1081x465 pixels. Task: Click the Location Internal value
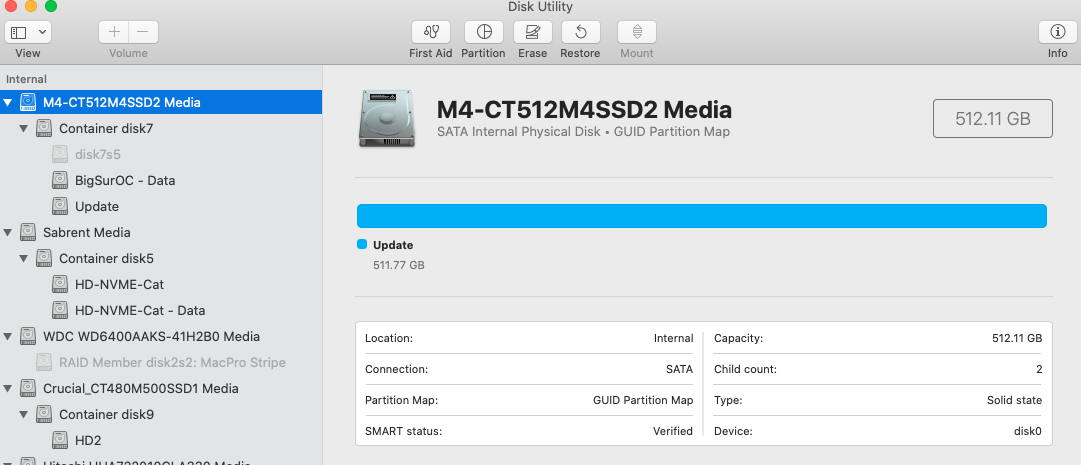click(674, 338)
